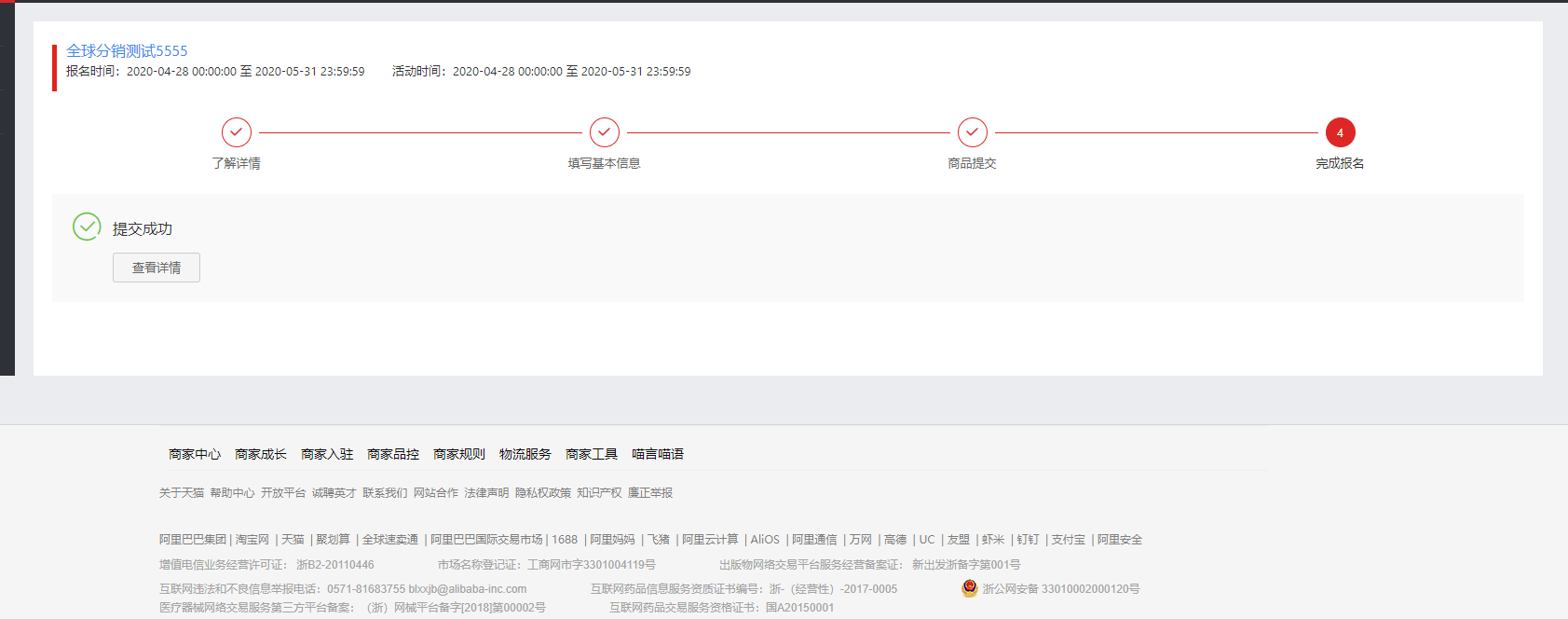Screen dimensions: 1568x619
Task: Go to 商家规则 footer menu item
Action: point(459,454)
